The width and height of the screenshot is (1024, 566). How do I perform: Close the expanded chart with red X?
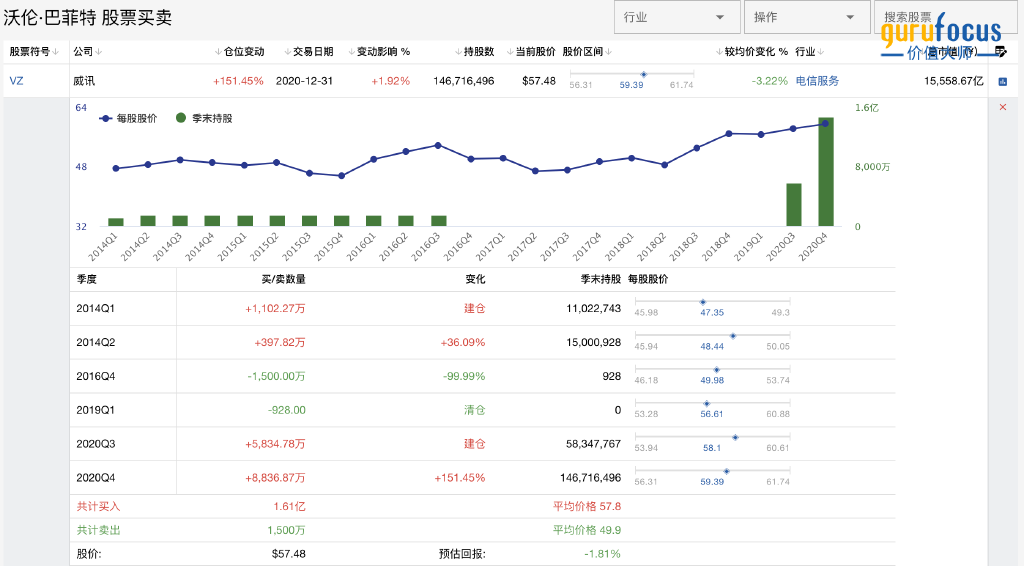pos(1003,107)
